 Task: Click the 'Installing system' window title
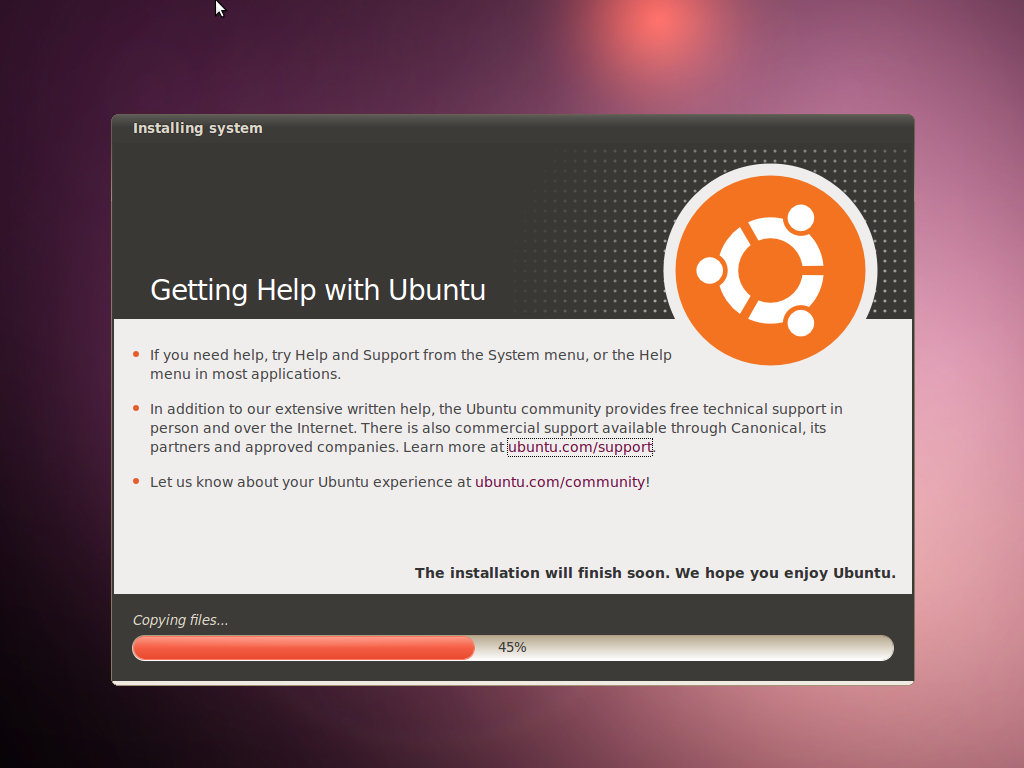click(198, 128)
